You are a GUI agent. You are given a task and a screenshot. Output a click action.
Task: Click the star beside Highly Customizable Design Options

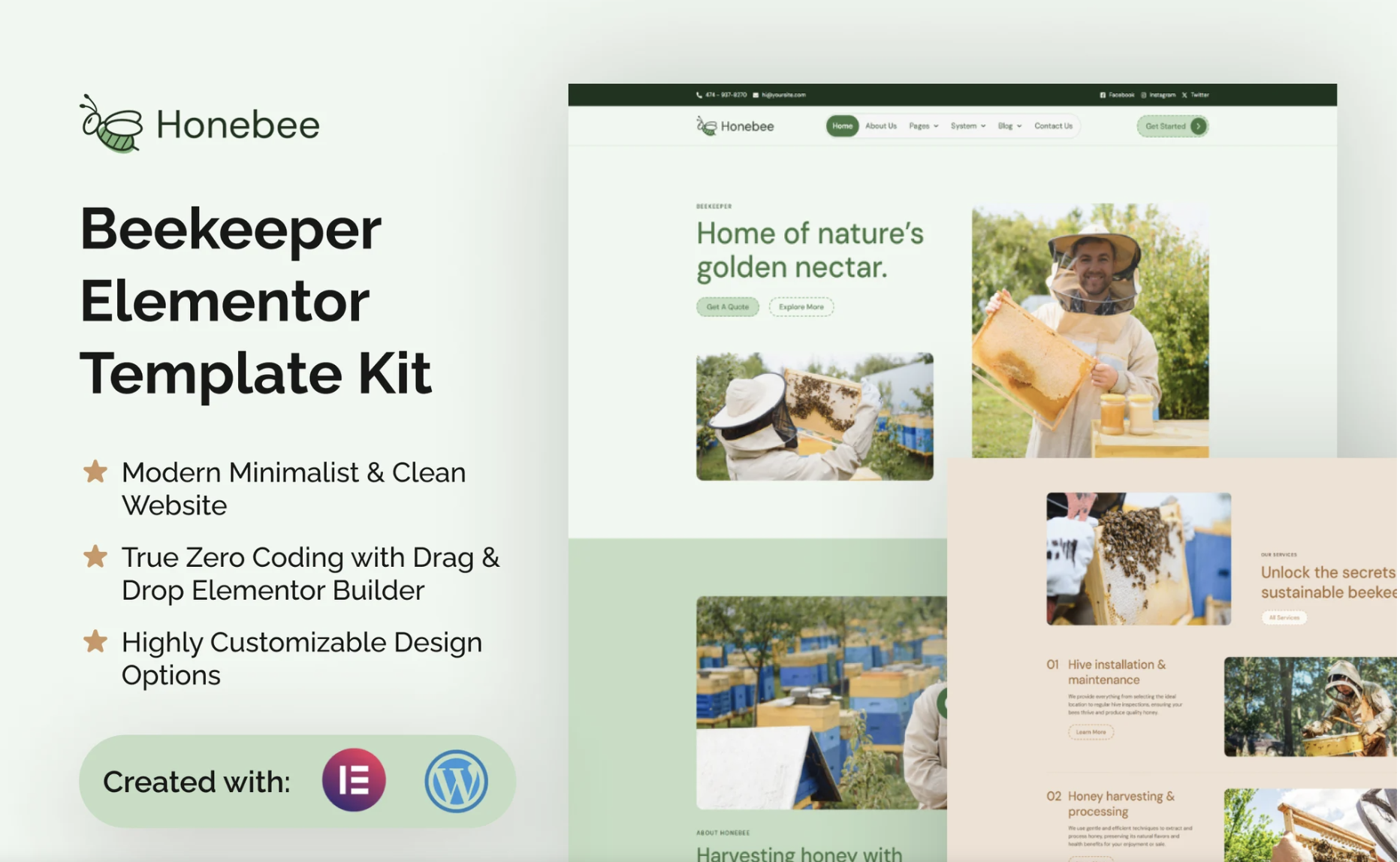tap(95, 642)
